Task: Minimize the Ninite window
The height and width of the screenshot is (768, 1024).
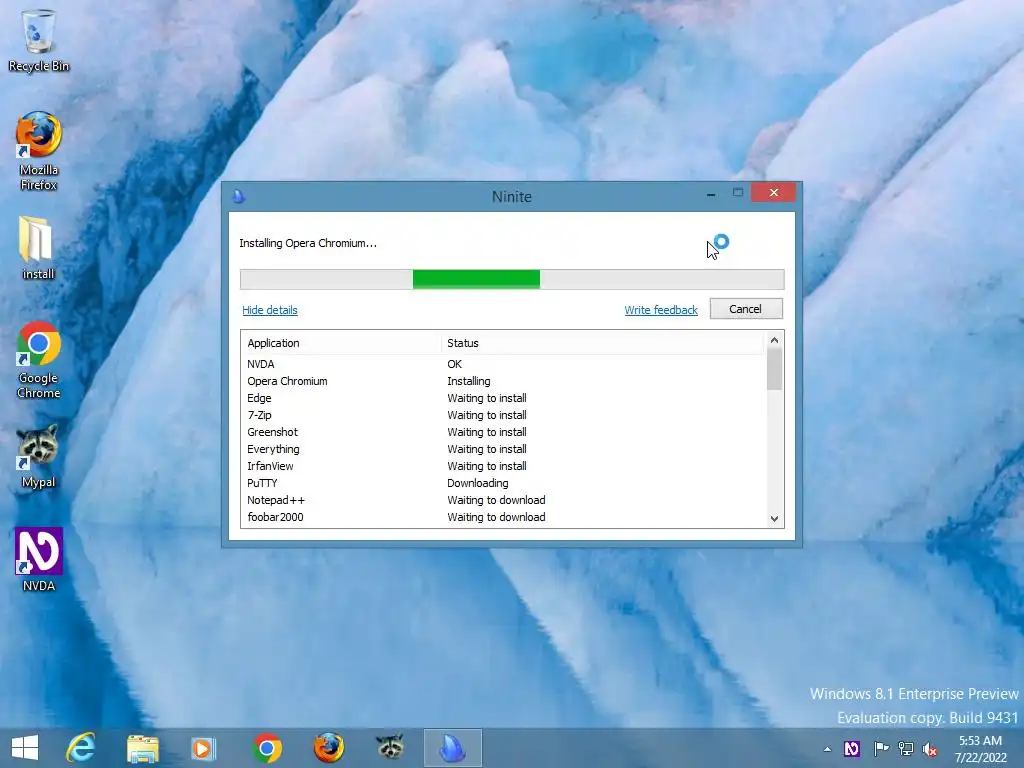Action: tap(711, 193)
